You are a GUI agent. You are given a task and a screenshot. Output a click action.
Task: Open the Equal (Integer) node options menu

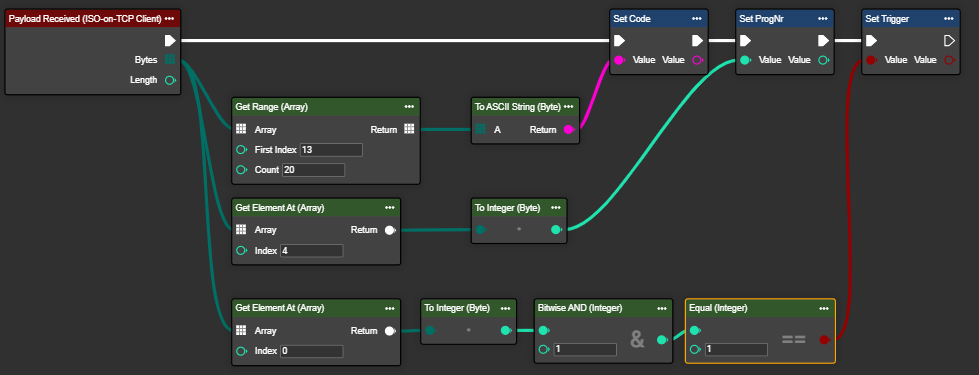pos(824,308)
